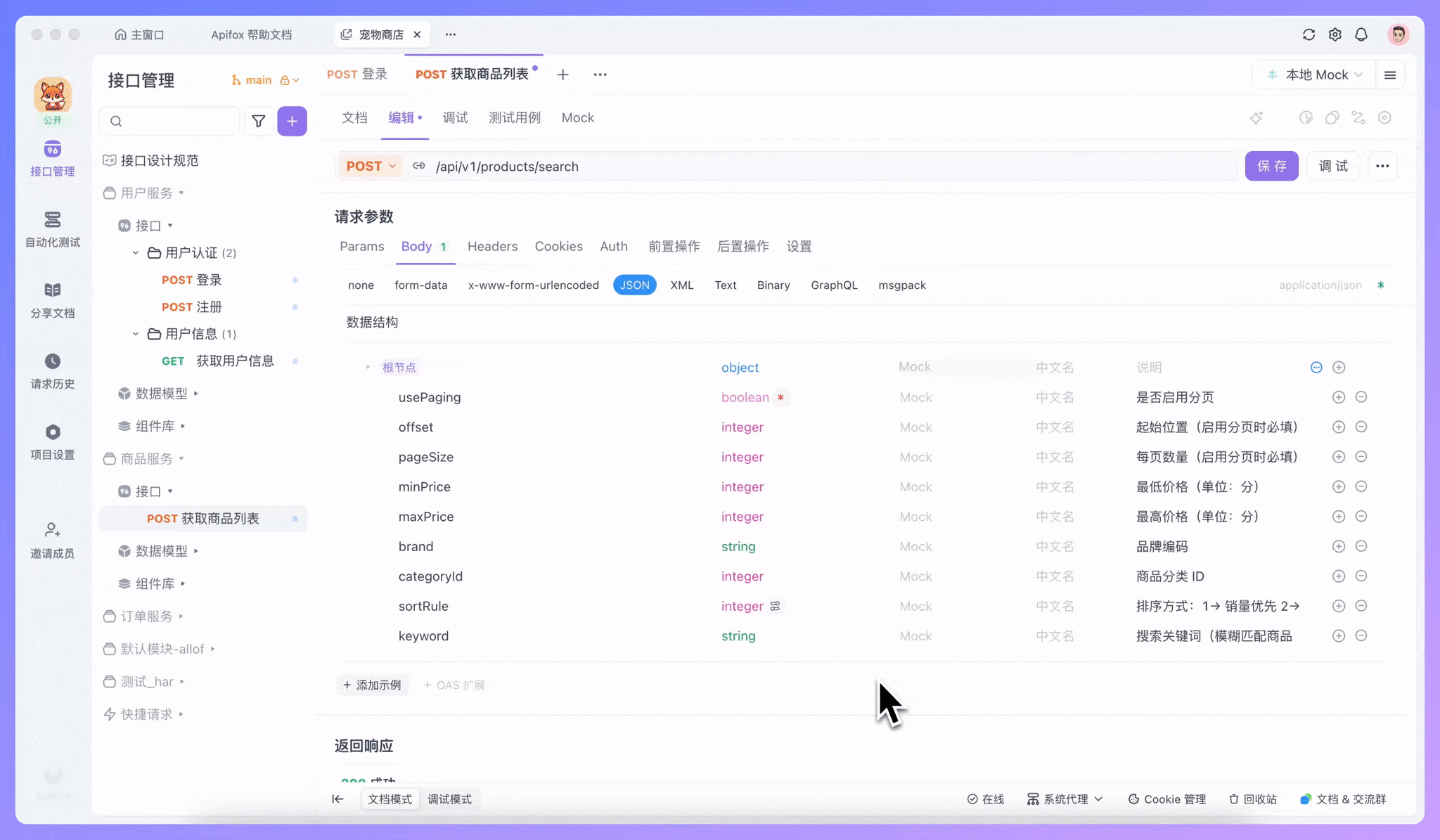The width and height of the screenshot is (1440, 840).
Task: Switch to the Mock tab
Action: (x=577, y=118)
